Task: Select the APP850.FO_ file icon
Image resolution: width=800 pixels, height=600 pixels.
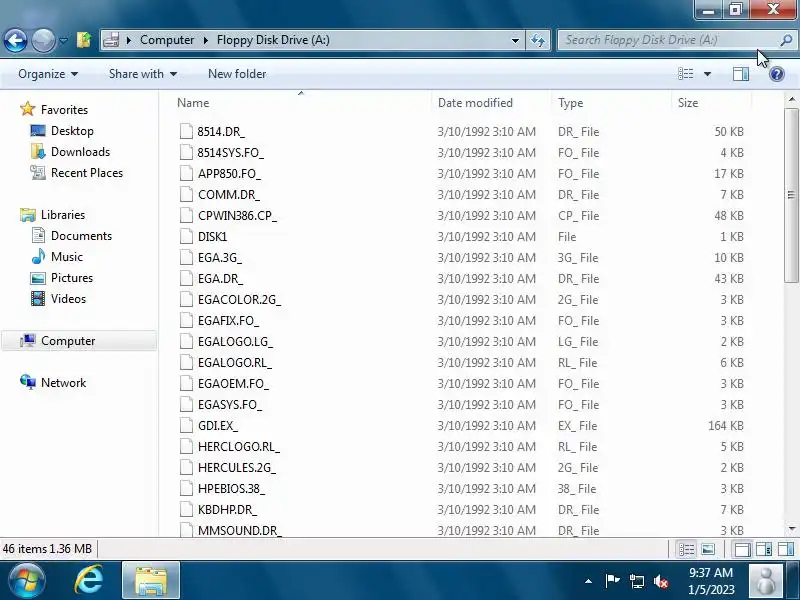Action: 186,173
